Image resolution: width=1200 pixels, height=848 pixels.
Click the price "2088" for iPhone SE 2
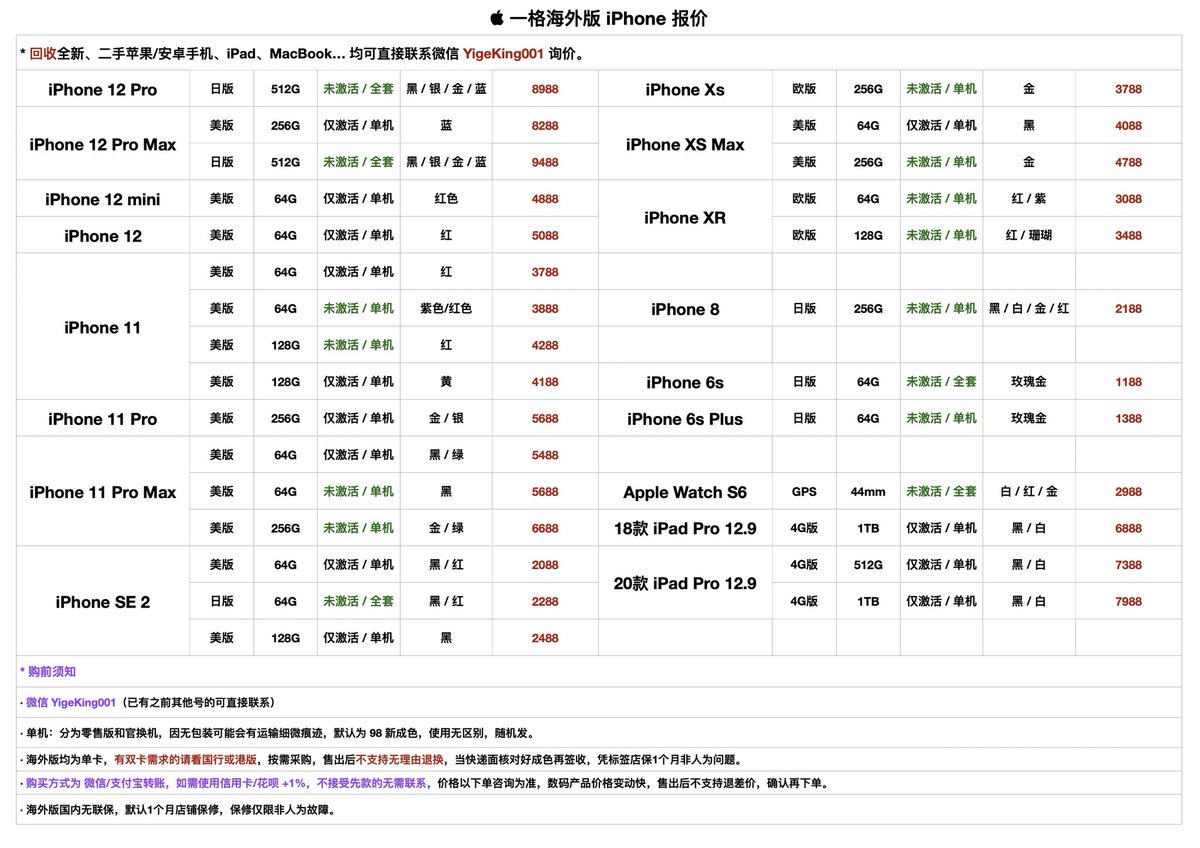click(x=545, y=565)
